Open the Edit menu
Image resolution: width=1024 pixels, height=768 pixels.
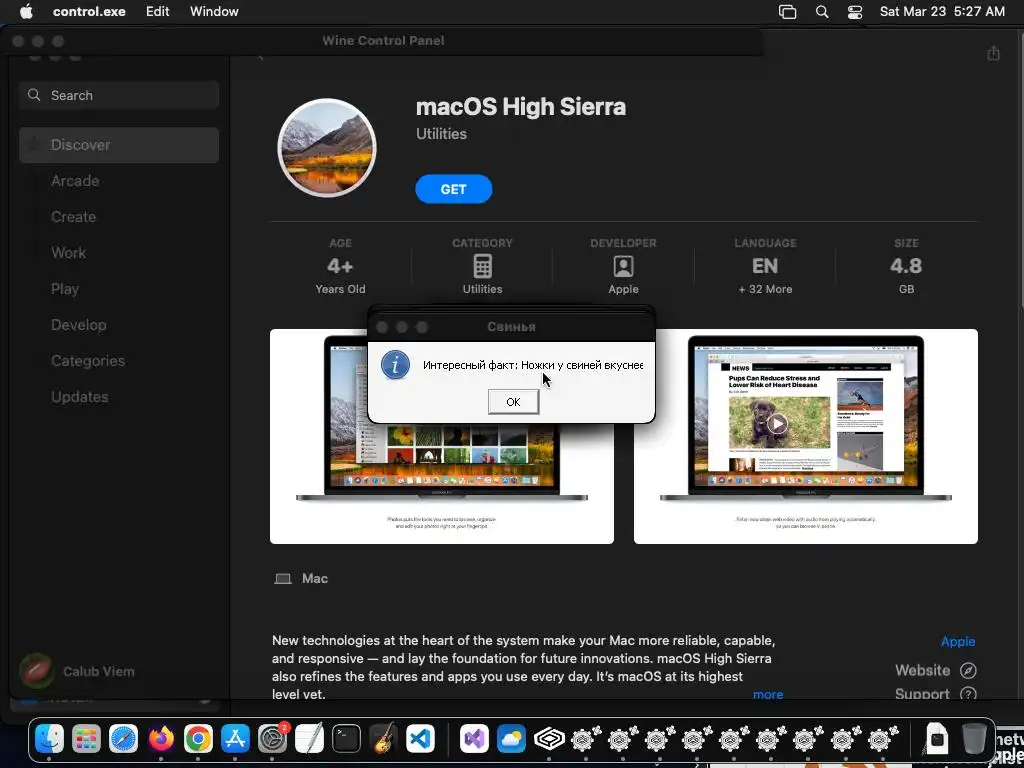pos(157,11)
